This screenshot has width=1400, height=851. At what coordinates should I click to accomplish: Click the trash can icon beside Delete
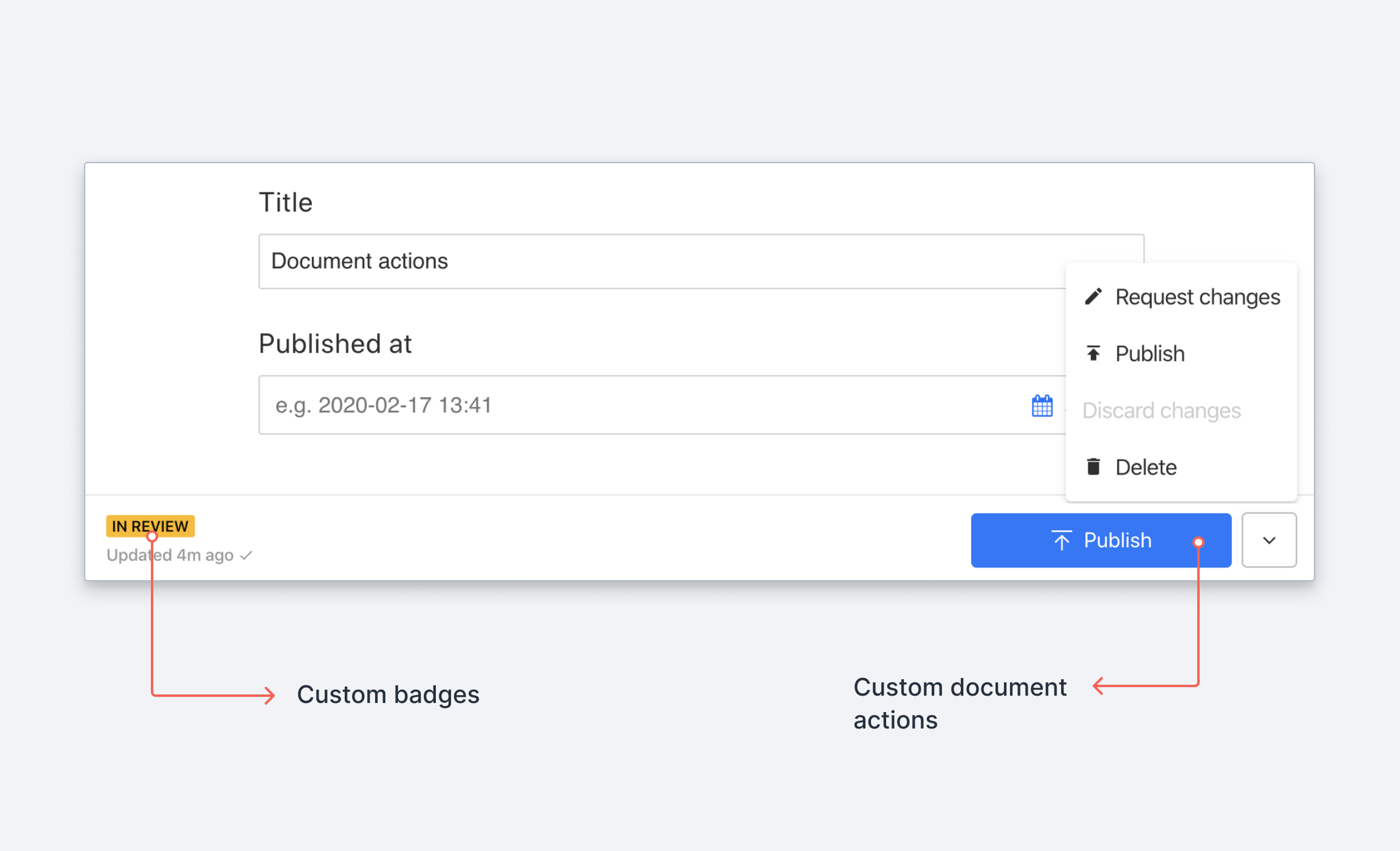(1093, 467)
